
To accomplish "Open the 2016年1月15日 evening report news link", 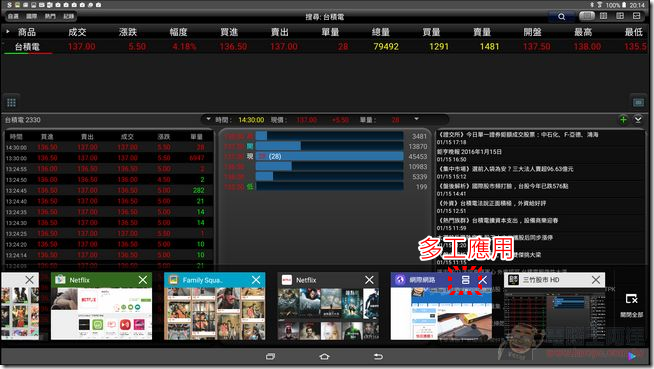I will tap(469, 152).
